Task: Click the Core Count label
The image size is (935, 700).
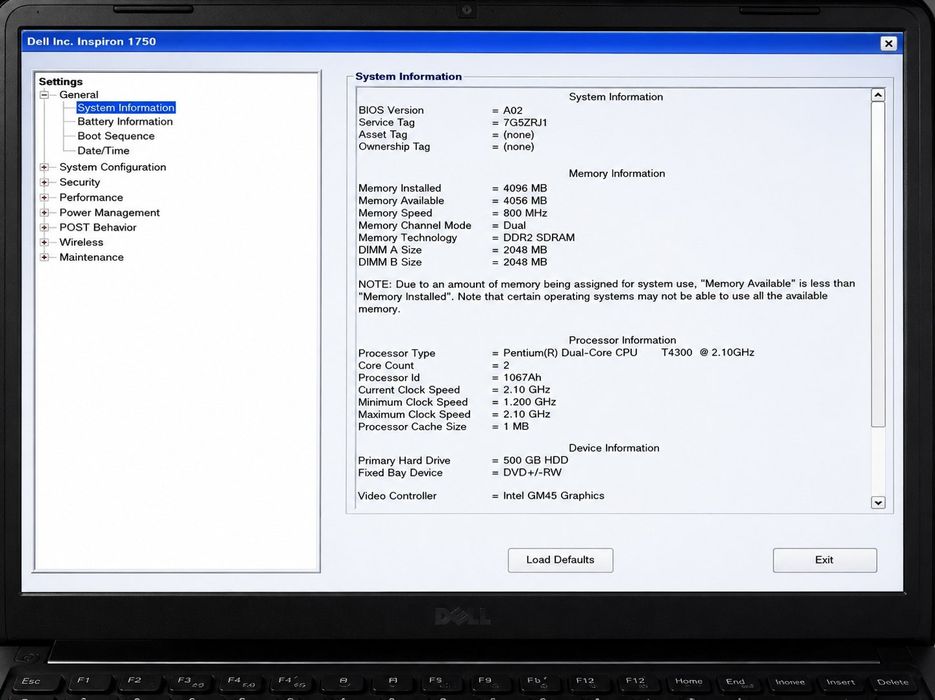Action: click(x=386, y=366)
